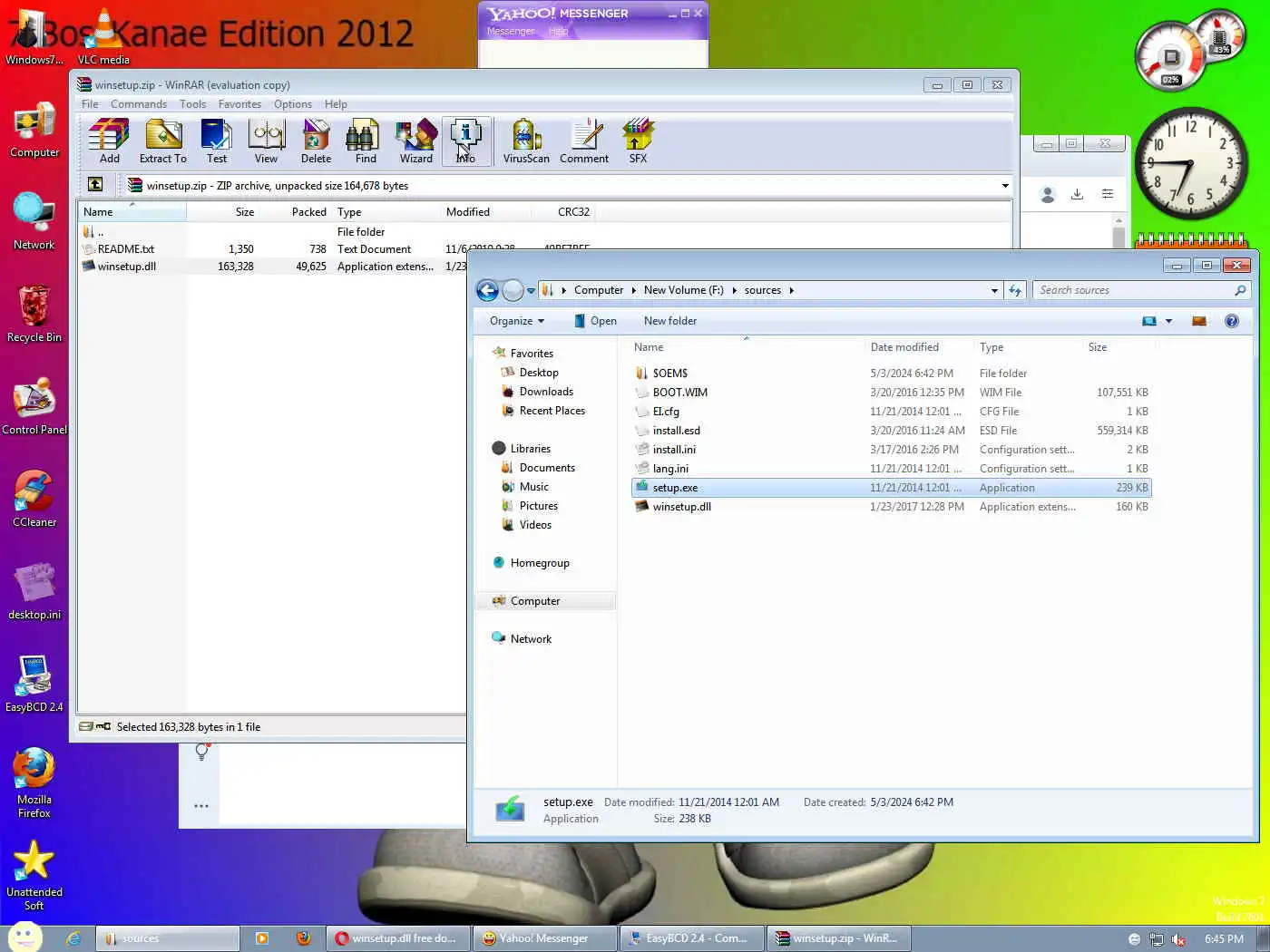
Task: Open Internet Explorer from the taskbar
Action: 73,938
